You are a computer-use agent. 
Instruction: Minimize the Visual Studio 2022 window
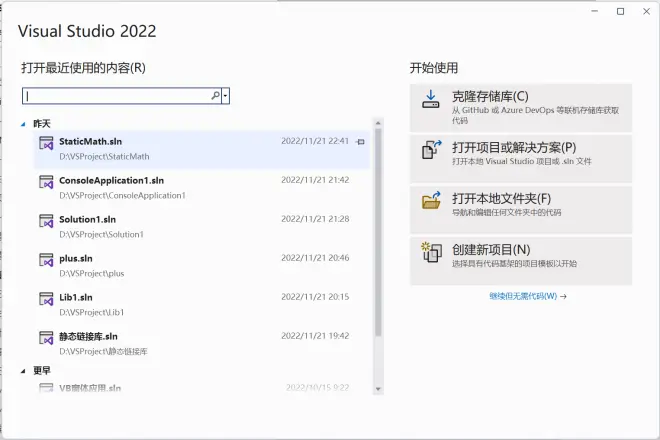click(594, 11)
